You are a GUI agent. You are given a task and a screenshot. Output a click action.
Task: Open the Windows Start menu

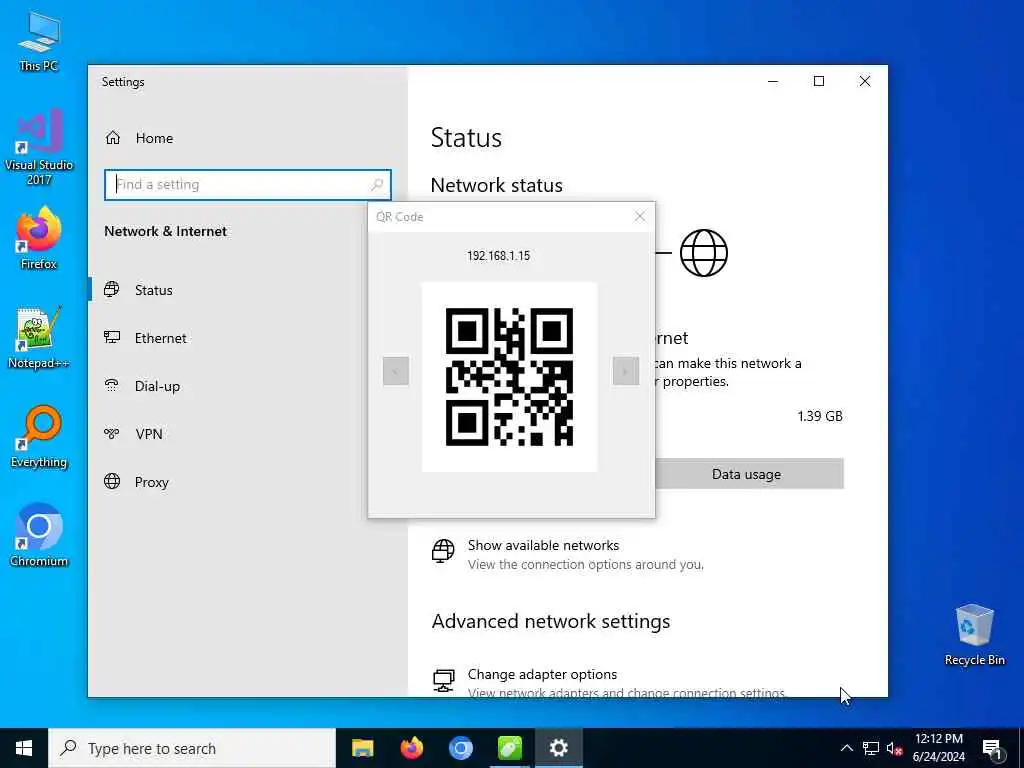pos(24,748)
